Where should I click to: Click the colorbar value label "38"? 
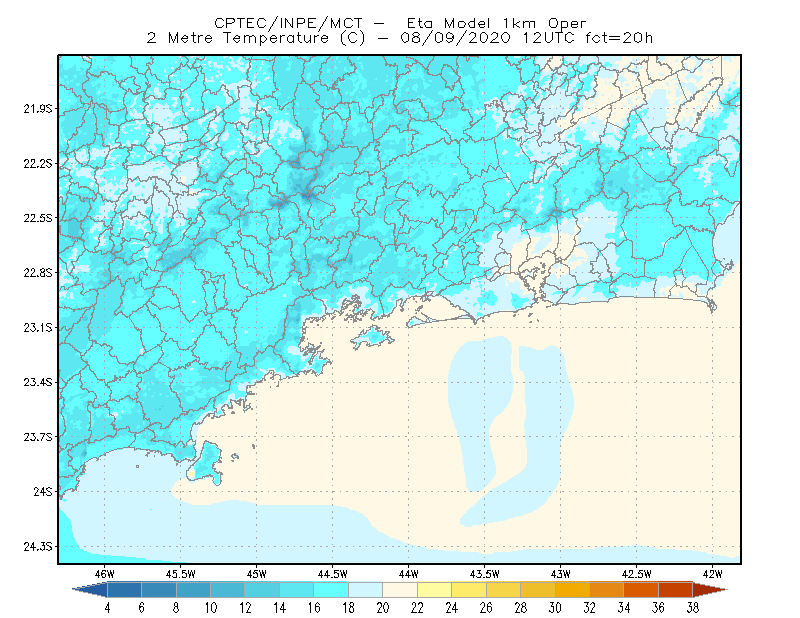[x=693, y=608]
